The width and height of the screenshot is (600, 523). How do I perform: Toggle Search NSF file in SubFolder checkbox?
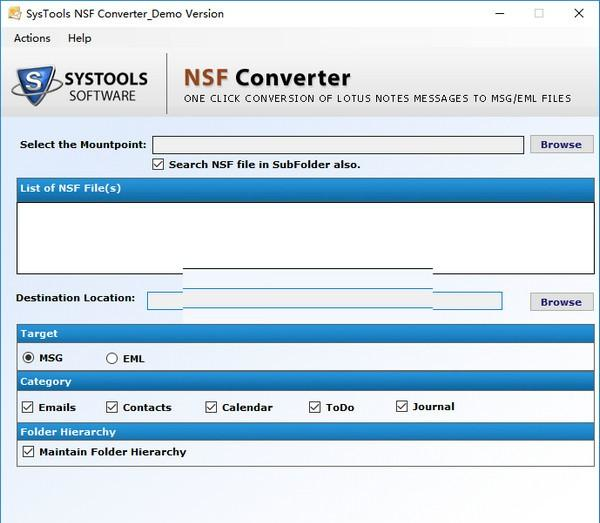[x=158, y=165]
